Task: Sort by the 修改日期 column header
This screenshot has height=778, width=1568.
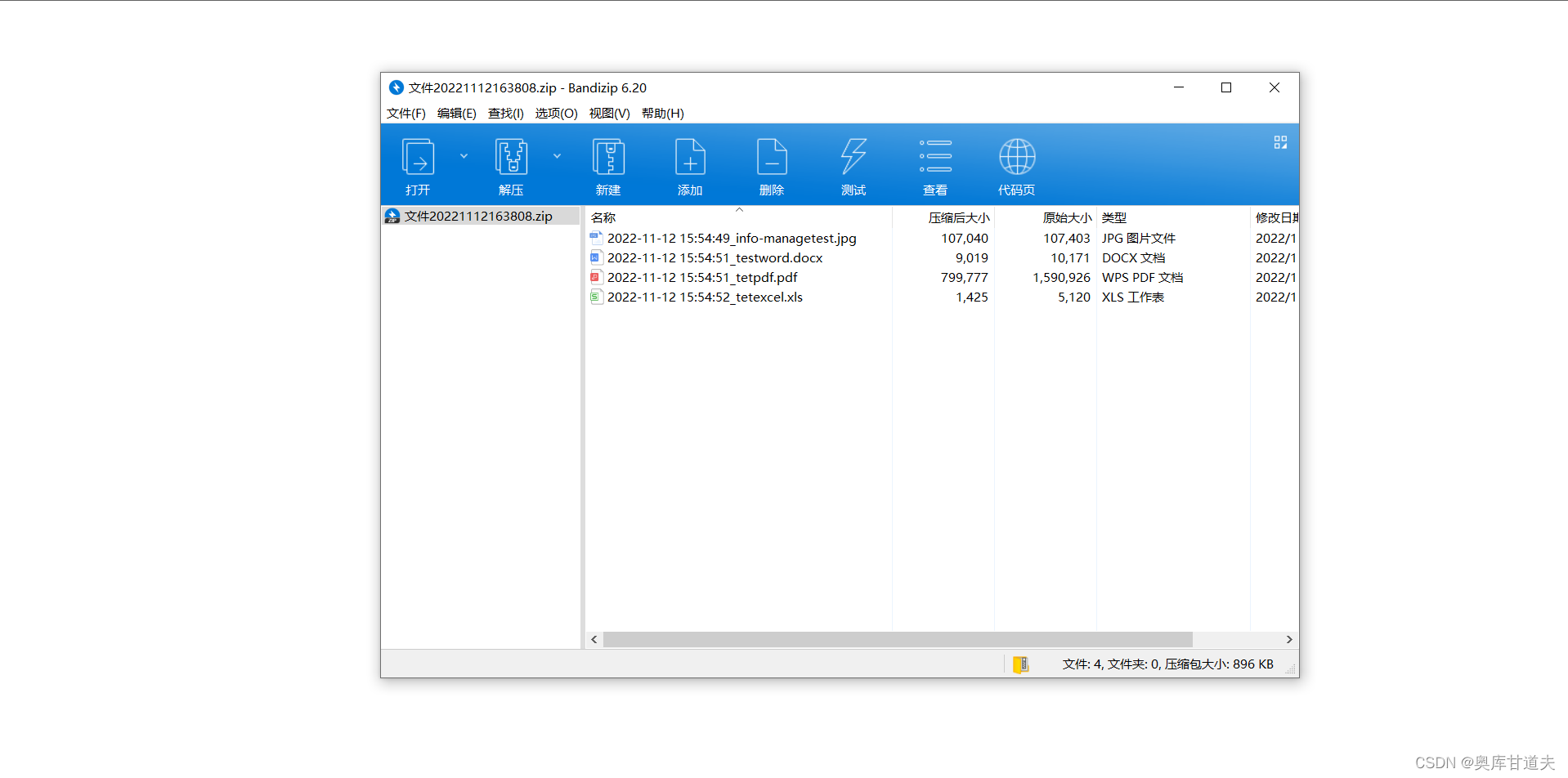Action: pyautogui.click(x=1275, y=217)
